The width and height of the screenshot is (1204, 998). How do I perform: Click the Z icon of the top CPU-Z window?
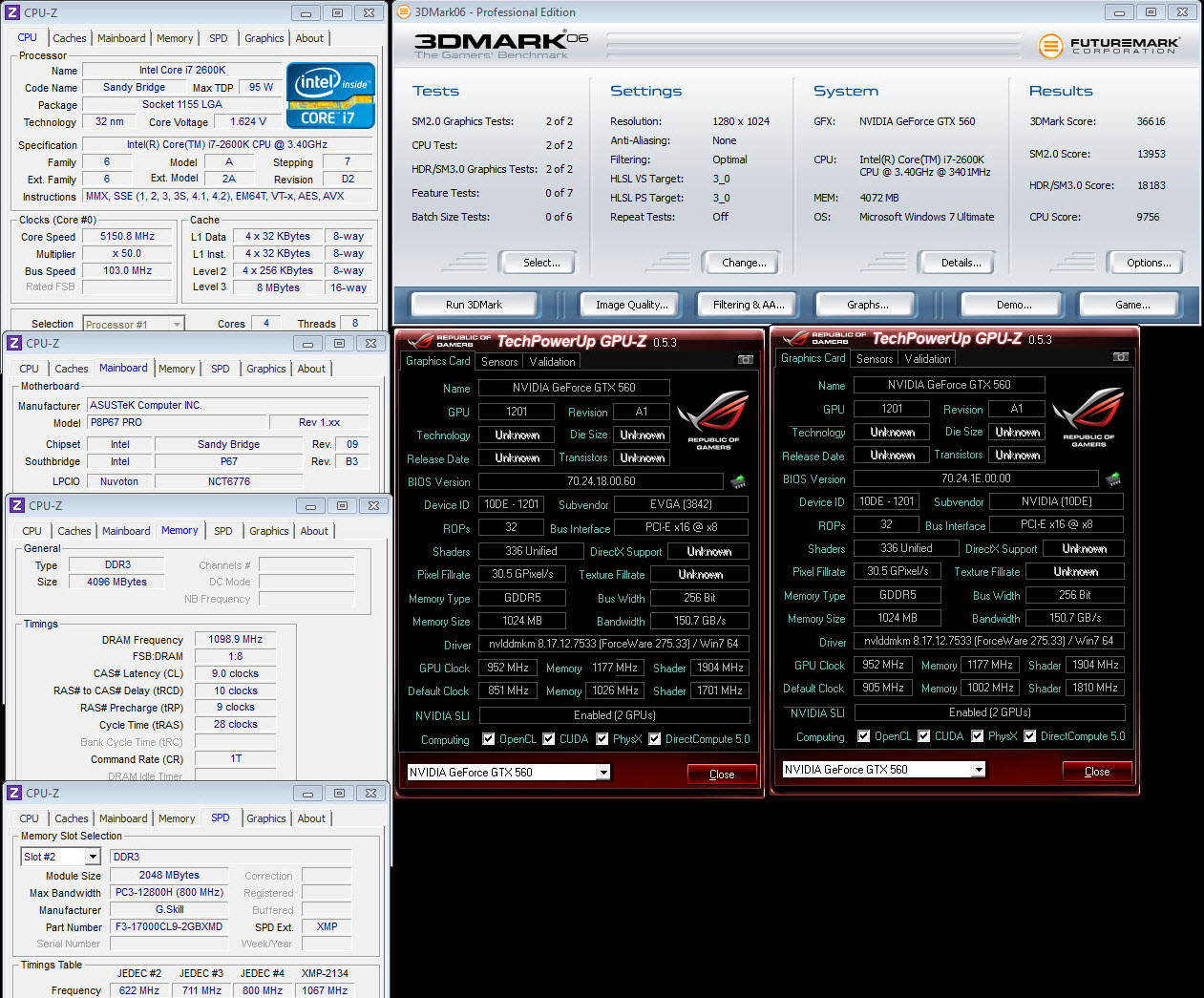(12, 12)
